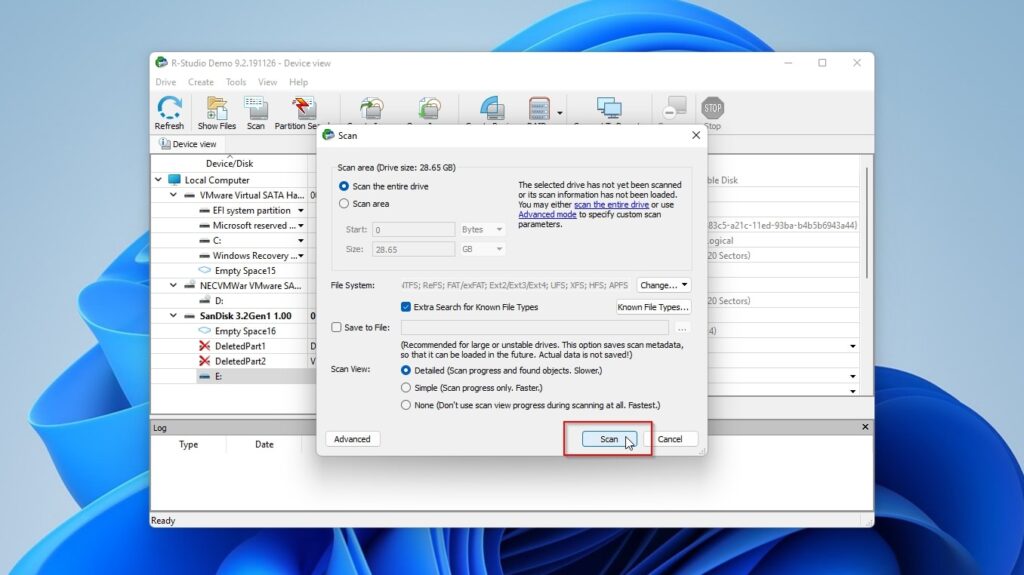Image resolution: width=1024 pixels, height=575 pixels.
Task: Launch Partition Search from the toolbar
Action: coord(303,108)
